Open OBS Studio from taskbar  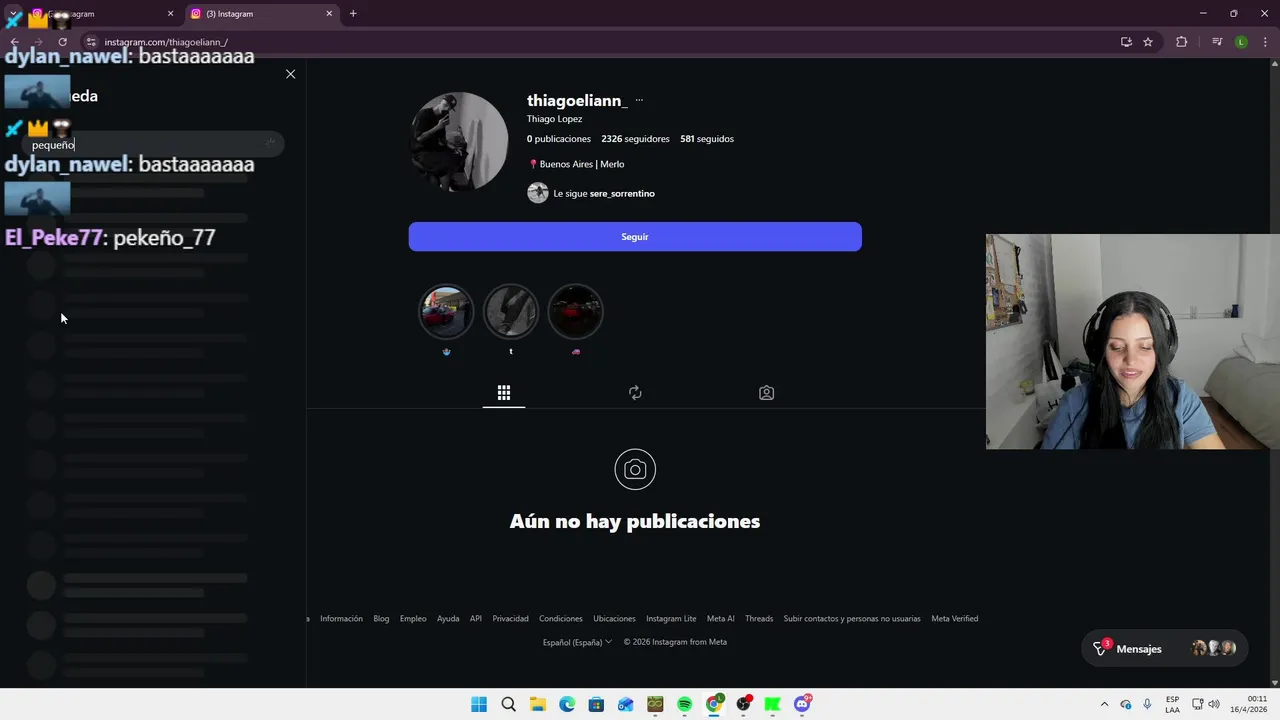click(743, 704)
